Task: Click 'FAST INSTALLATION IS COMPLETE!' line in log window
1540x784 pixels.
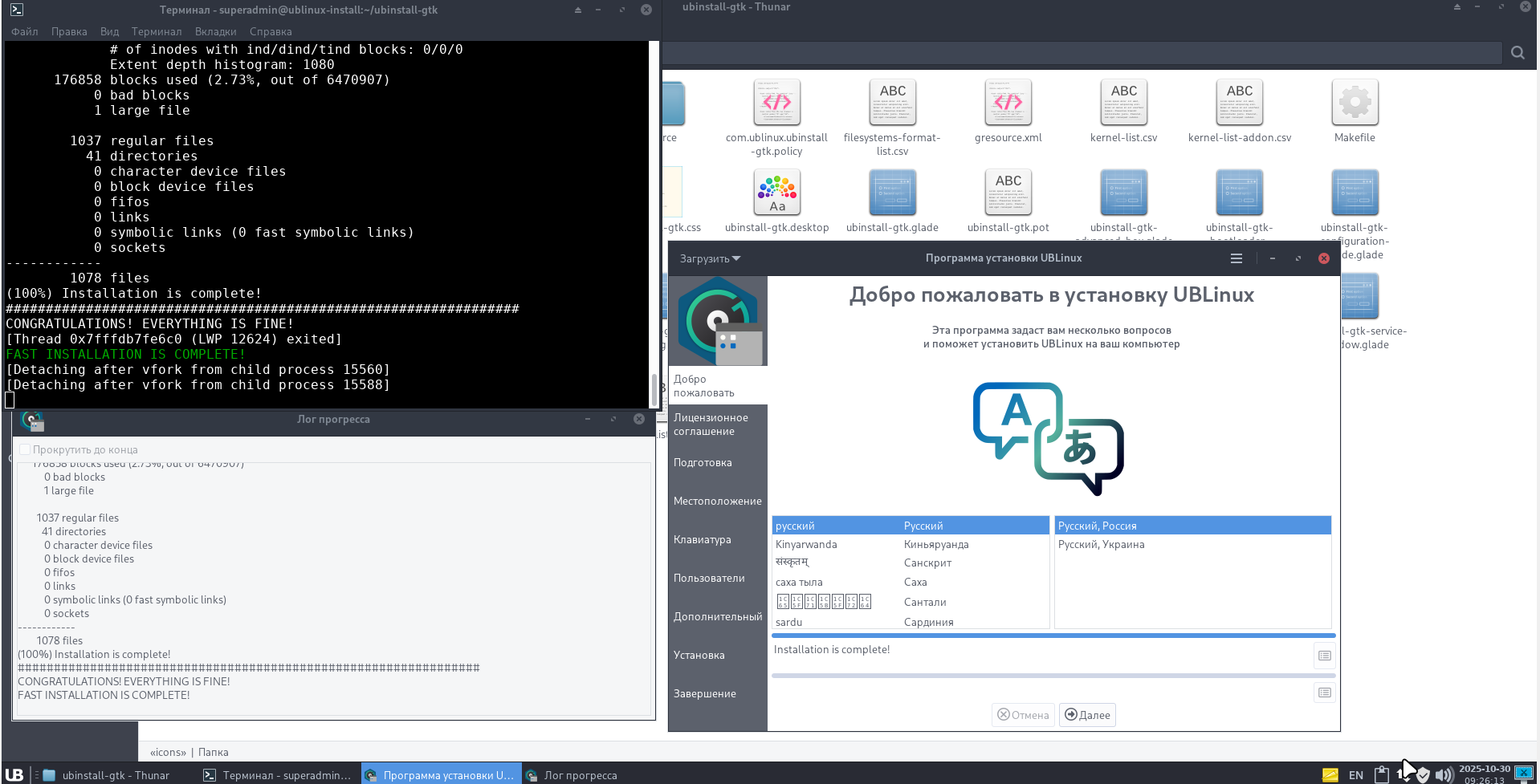Action: coord(104,696)
